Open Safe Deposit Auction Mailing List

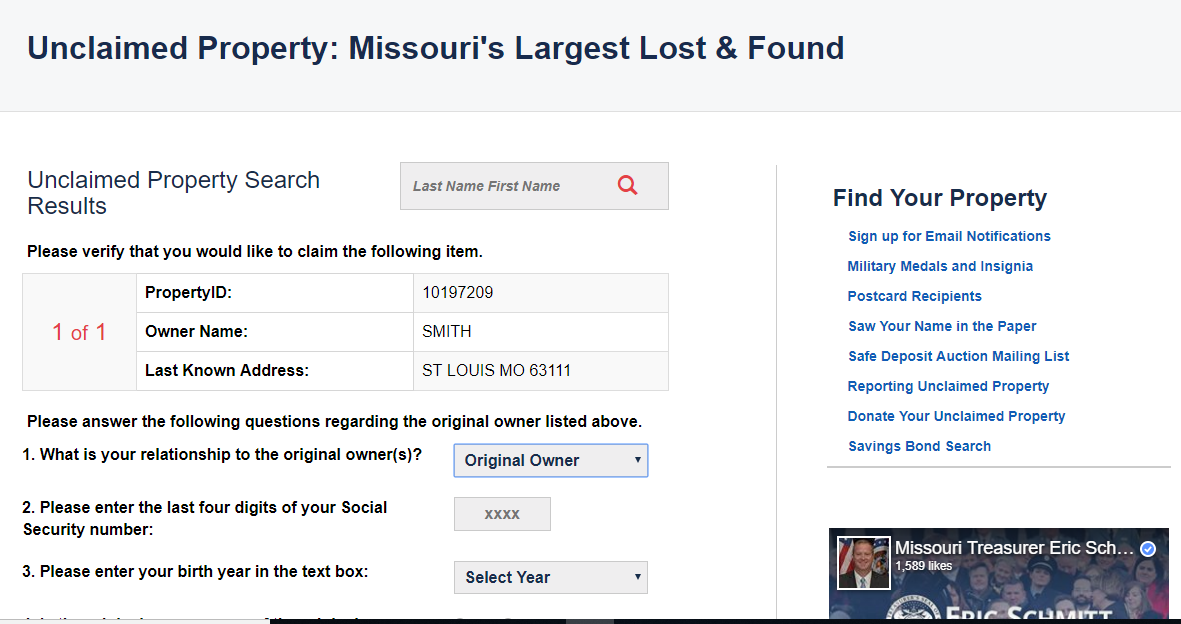[x=958, y=356]
